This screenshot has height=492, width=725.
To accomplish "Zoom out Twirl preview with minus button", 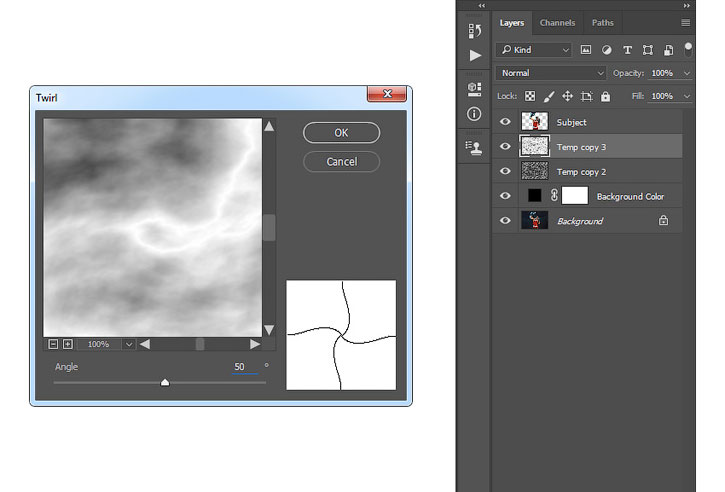I will click(53, 344).
